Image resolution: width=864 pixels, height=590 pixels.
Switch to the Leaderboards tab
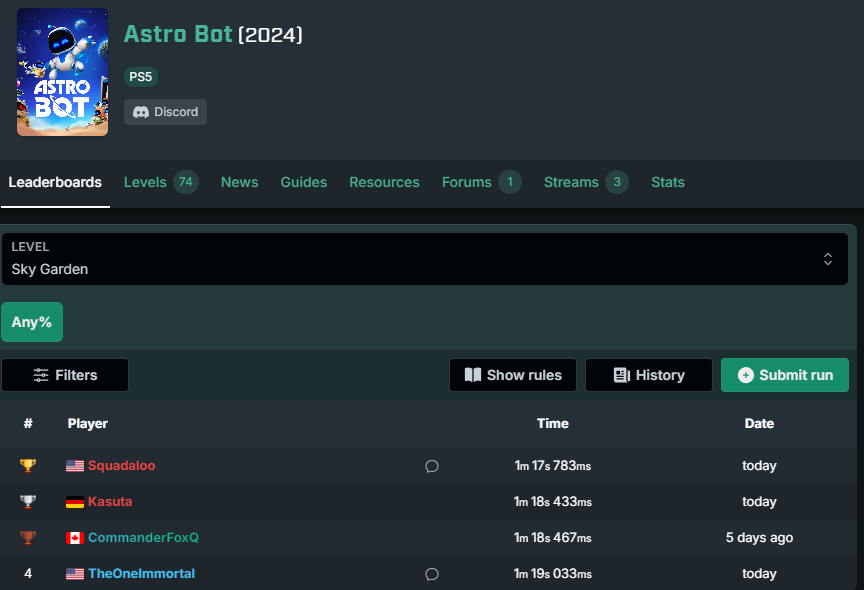[x=55, y=182]
